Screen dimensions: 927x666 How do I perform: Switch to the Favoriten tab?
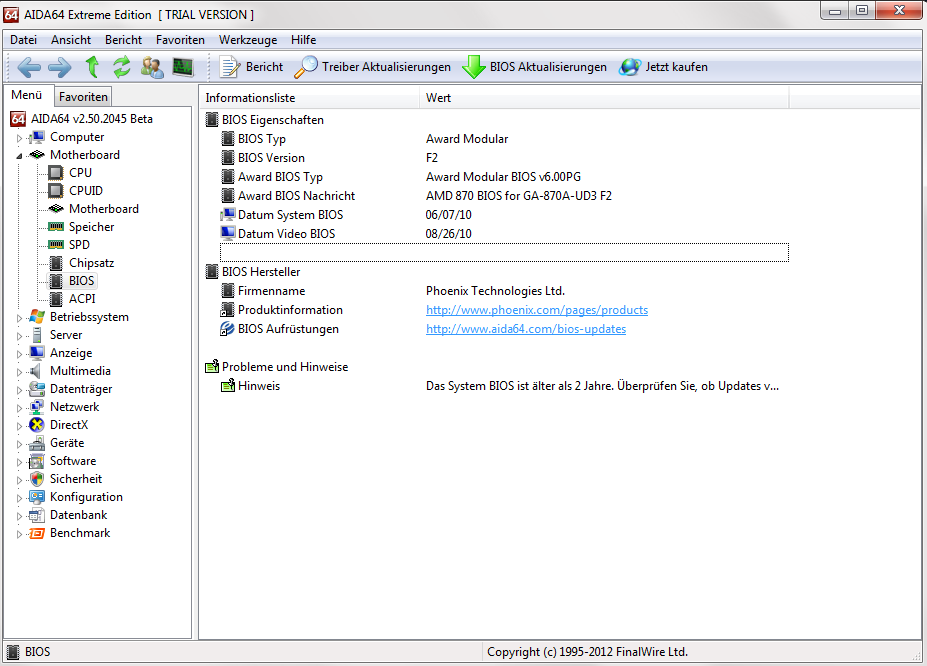[x=83, y=96]
